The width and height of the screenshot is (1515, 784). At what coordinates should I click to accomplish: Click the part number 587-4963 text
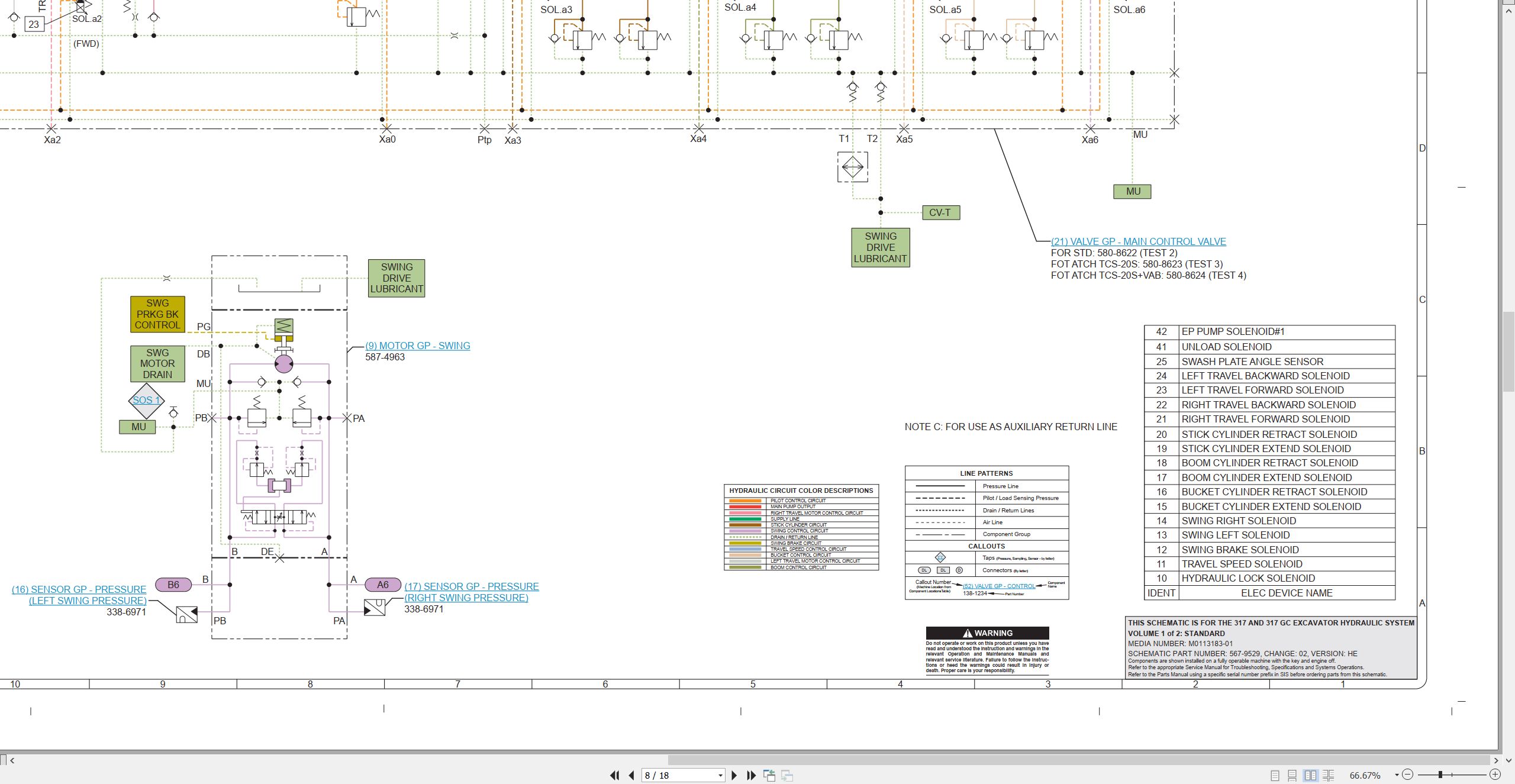click(385, 357)
